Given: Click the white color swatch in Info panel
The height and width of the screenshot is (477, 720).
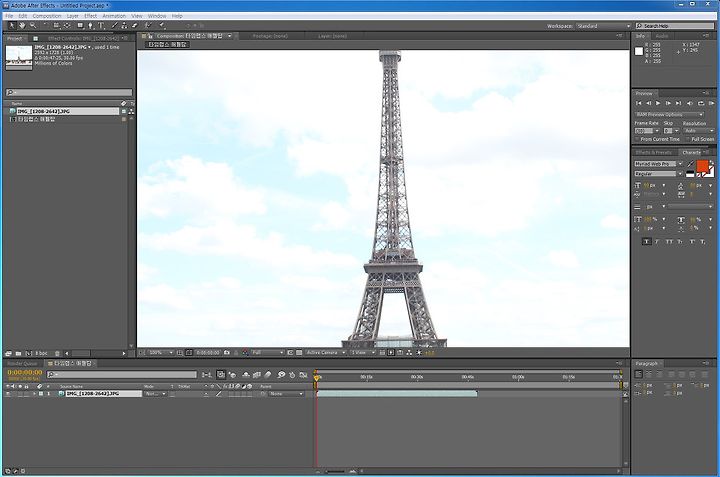Looking at the screenshot, I should [639, 51].
